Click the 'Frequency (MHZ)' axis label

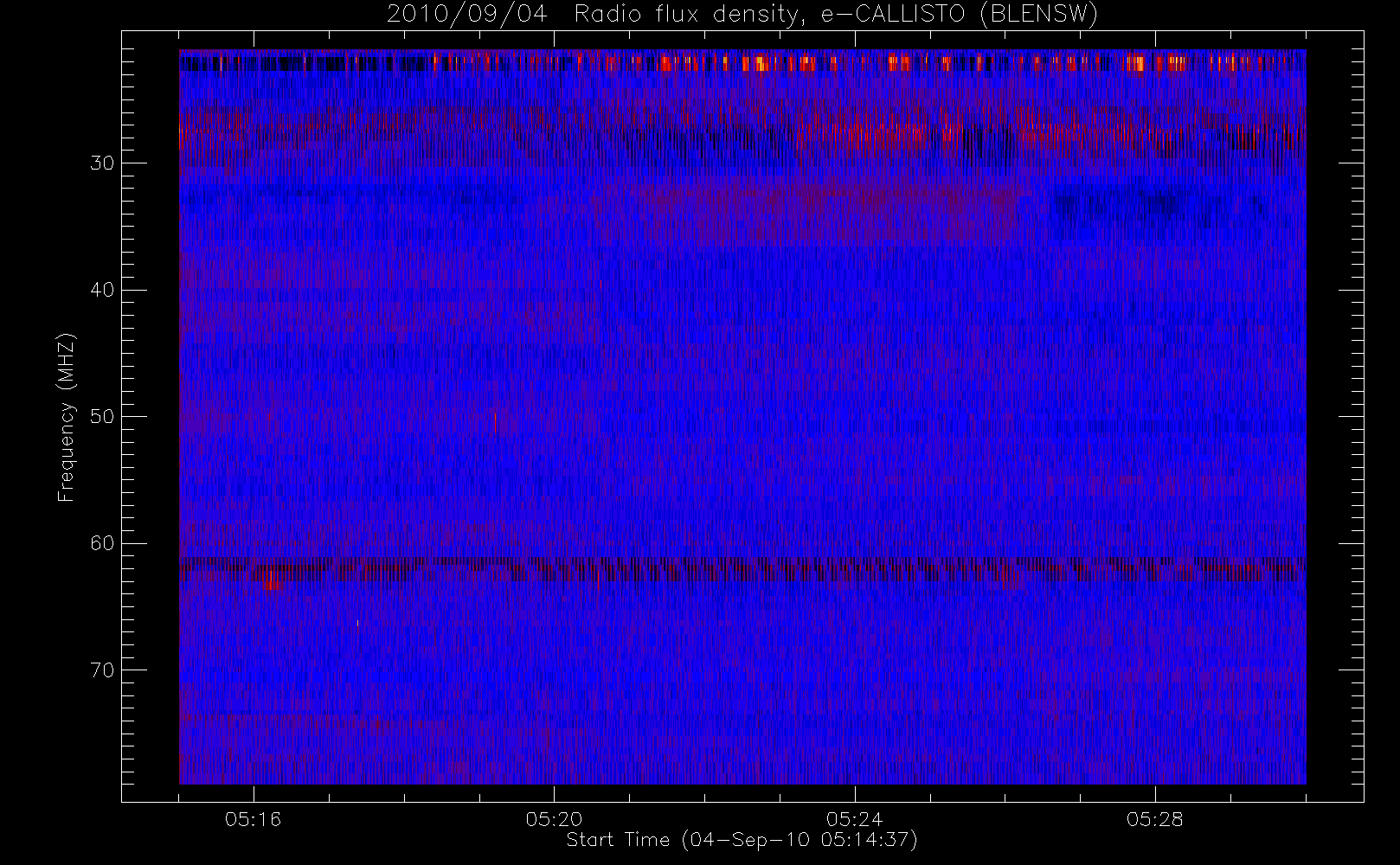[x=66, y=417]
